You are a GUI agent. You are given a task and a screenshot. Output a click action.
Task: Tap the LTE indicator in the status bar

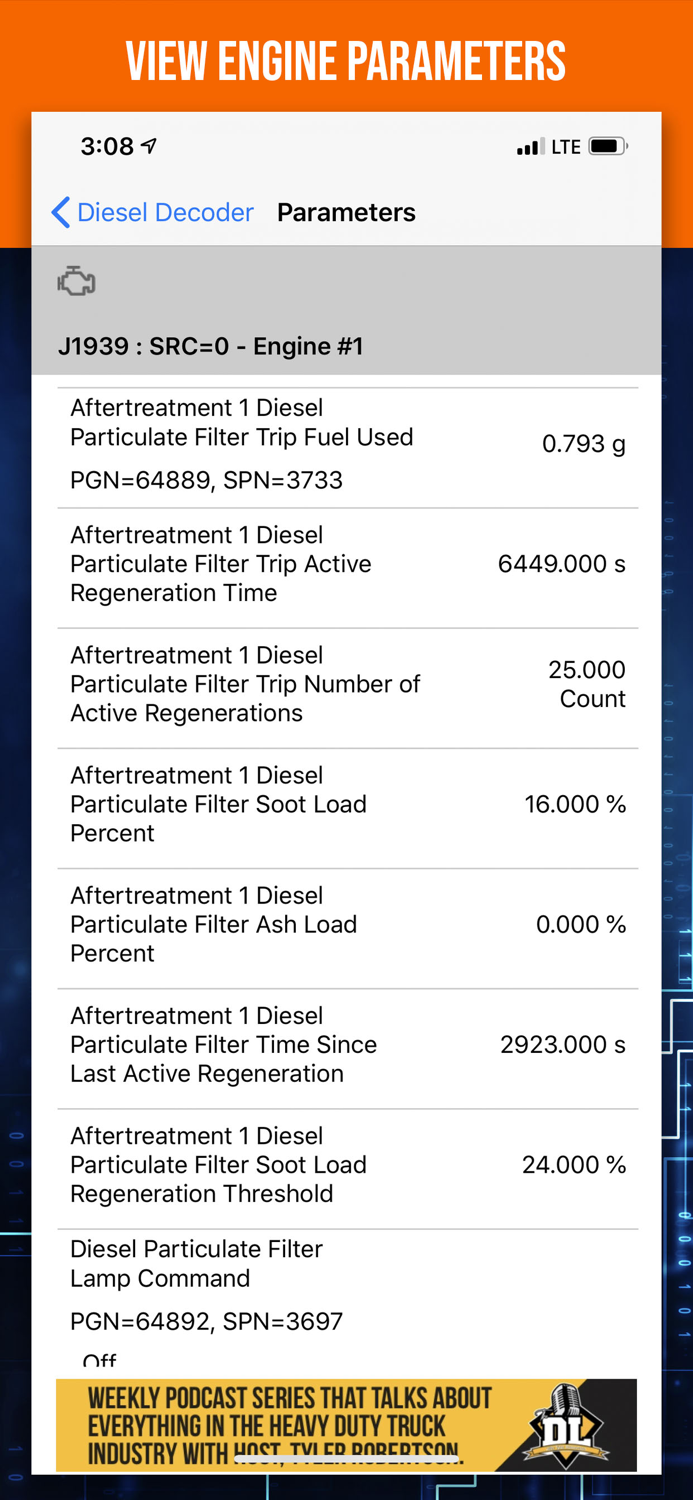(566, 145)
